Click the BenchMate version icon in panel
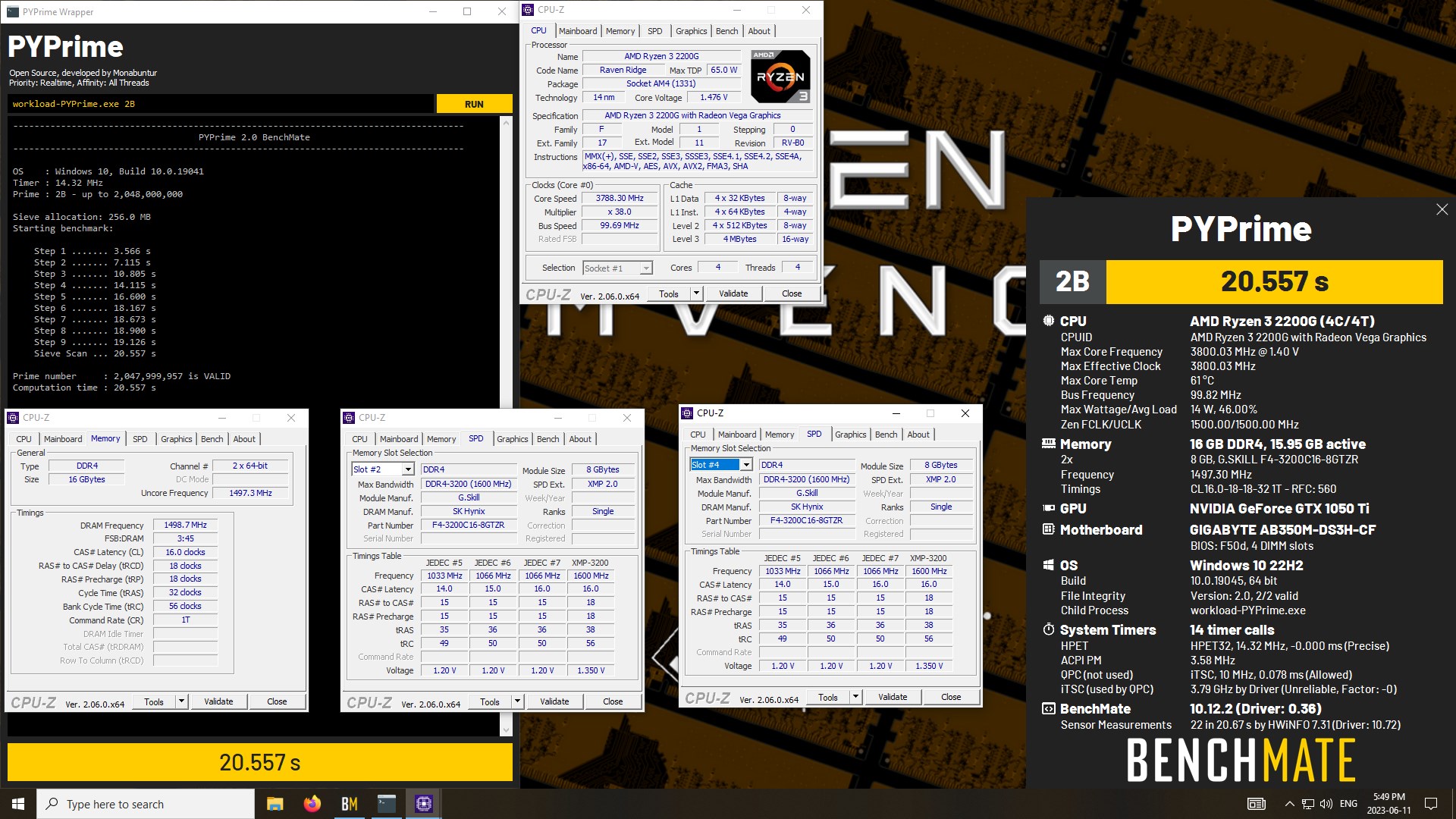Image resolution: width=1456 pixels, height=819 pixels. coord(1049,708)
